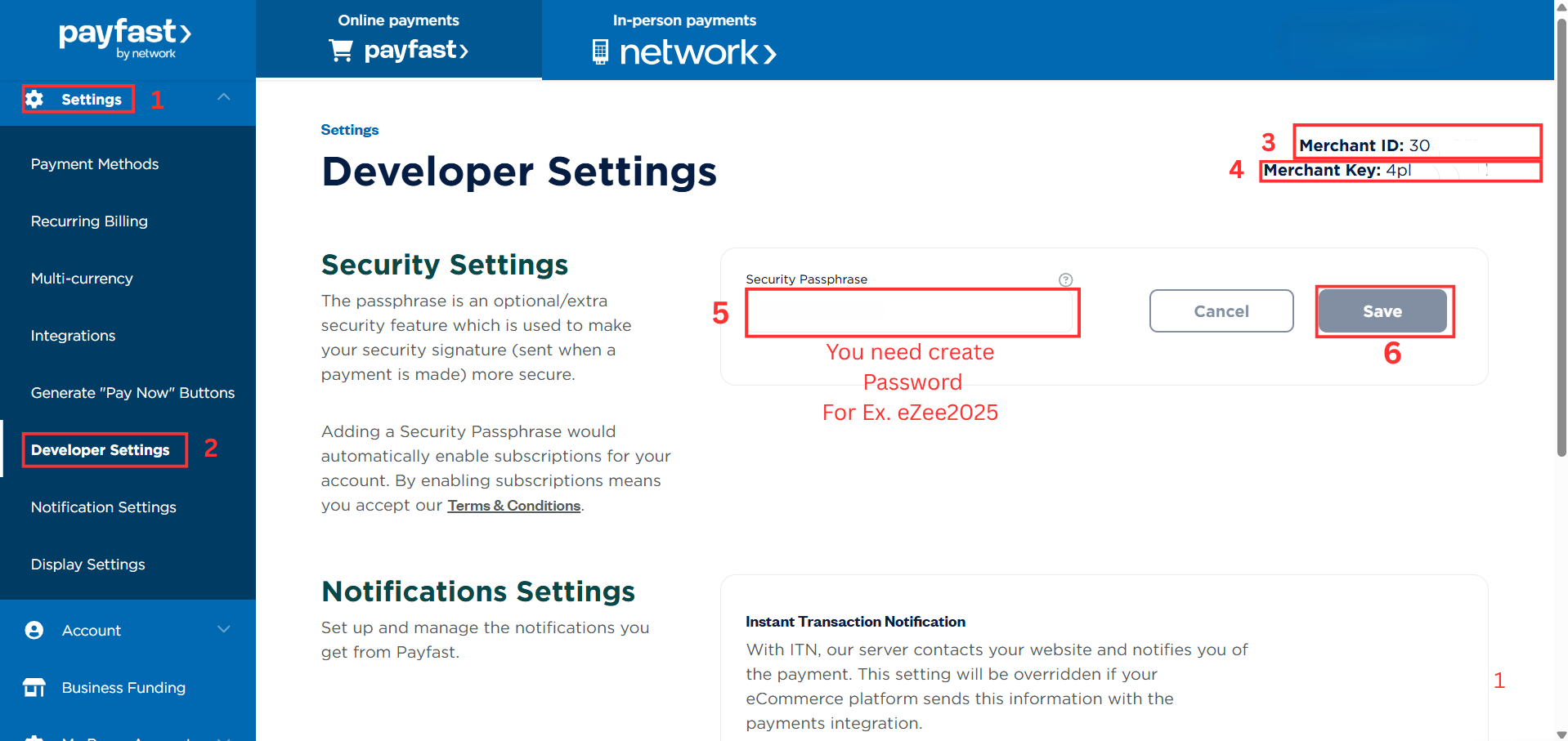Open the Integrations page
The height and width of the screenshot is (741, 1568).
point(73,336)
